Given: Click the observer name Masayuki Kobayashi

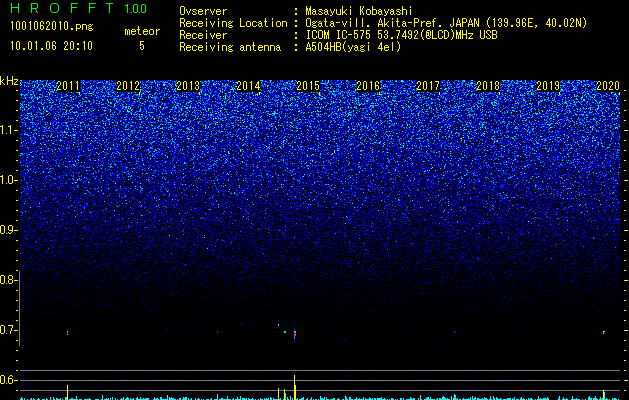Looking at the screenshot, I should 359,11.
